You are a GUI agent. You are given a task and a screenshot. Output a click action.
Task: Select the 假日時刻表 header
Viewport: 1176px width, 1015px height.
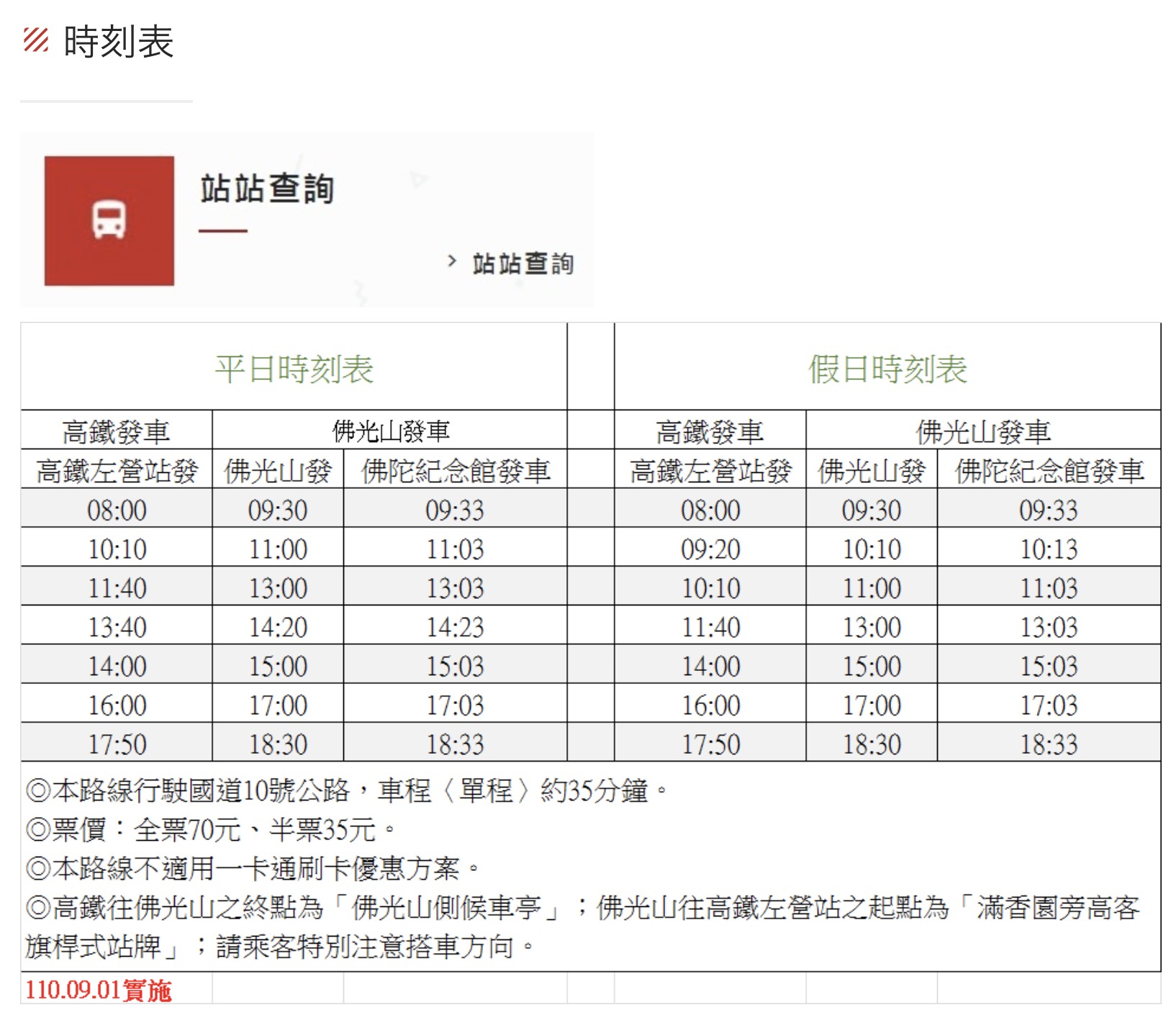[x=887, y=369]
